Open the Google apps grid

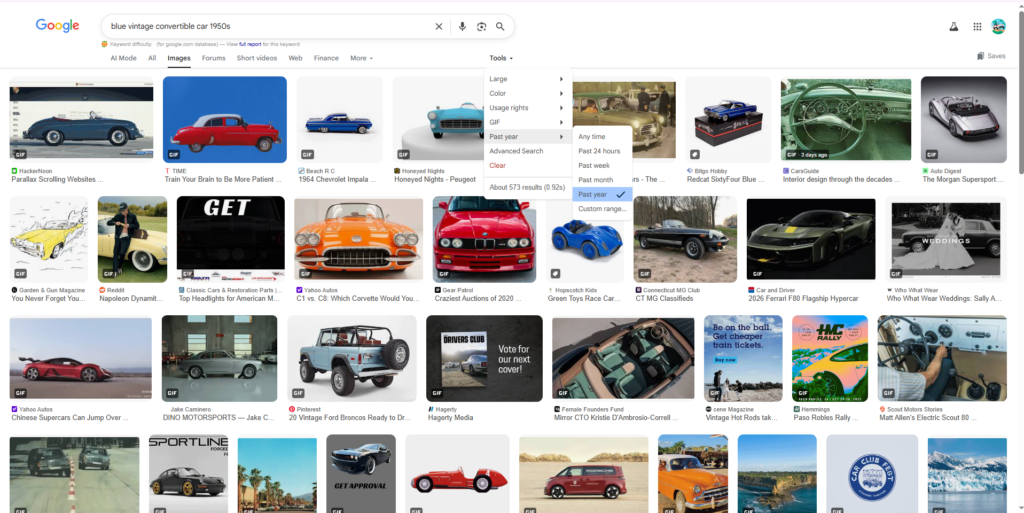(x=977, y=27)
